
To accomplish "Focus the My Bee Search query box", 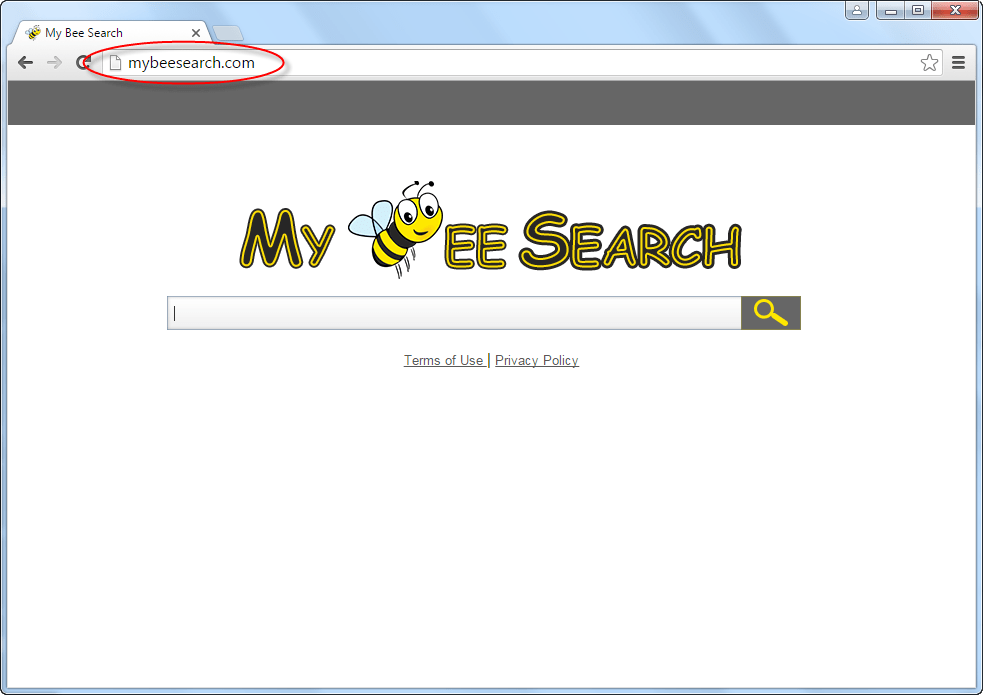I will [454, 313].
